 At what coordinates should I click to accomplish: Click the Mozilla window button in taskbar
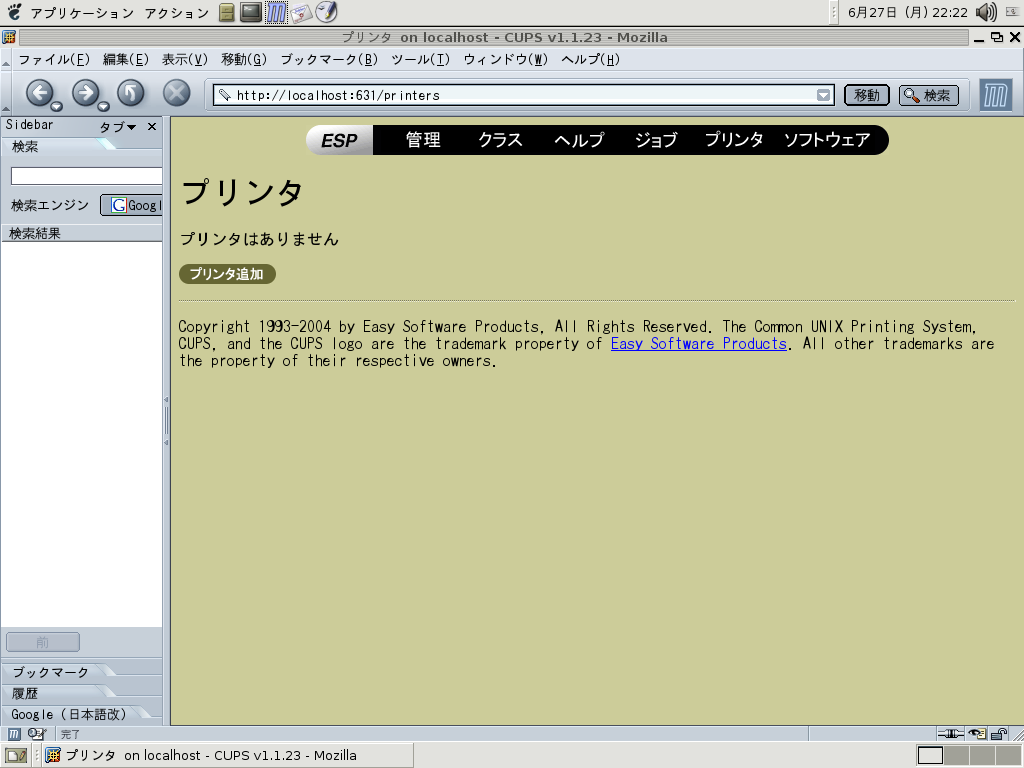(x=228, y=756)
